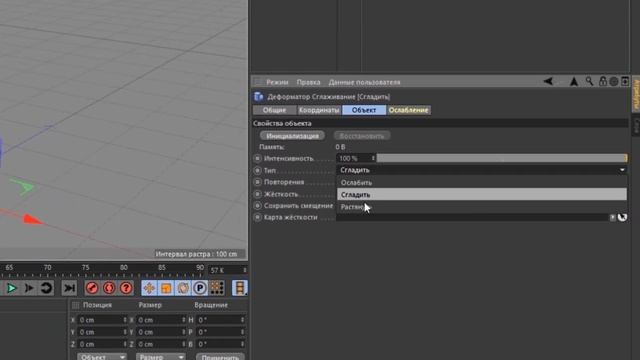Open the Данные пользователя menu

[x=364, y=82]
